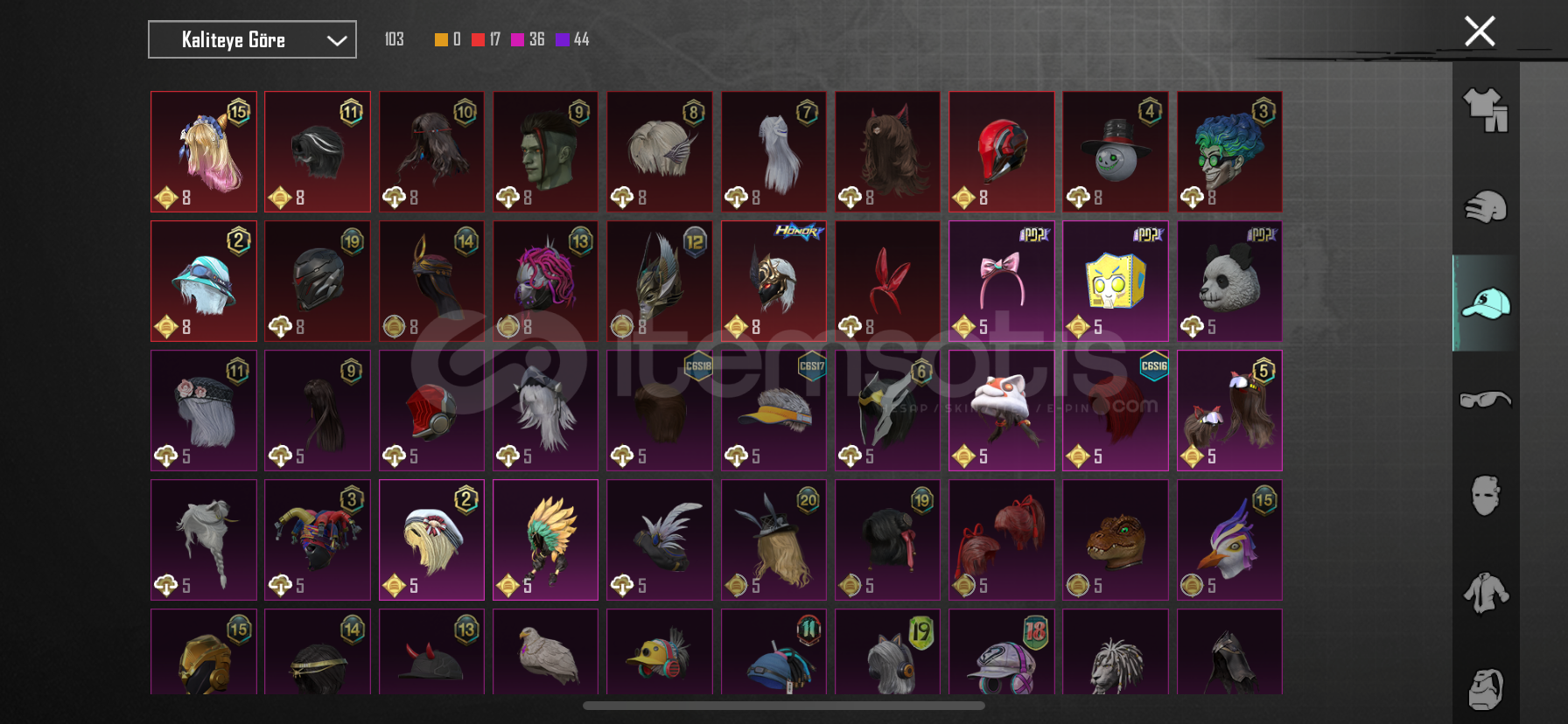Image resolution: width=1568 pixels, height=724 pixels.
Task: Expand the Kaliteye Göre sort dropdown
Action: [x=252, y=39]
